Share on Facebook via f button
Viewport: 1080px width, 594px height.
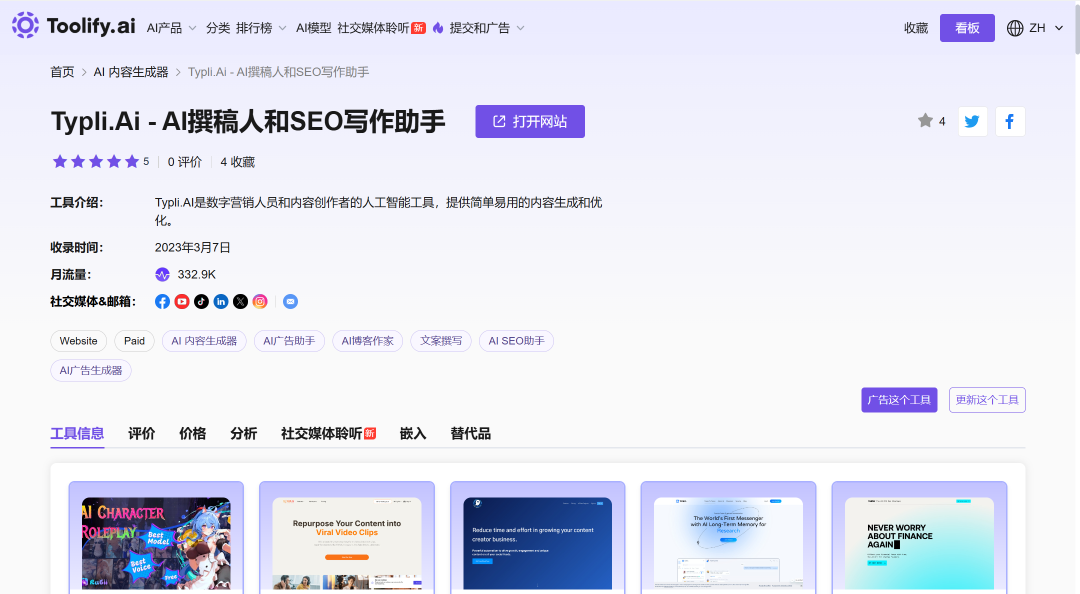(x=1010, y=121)
